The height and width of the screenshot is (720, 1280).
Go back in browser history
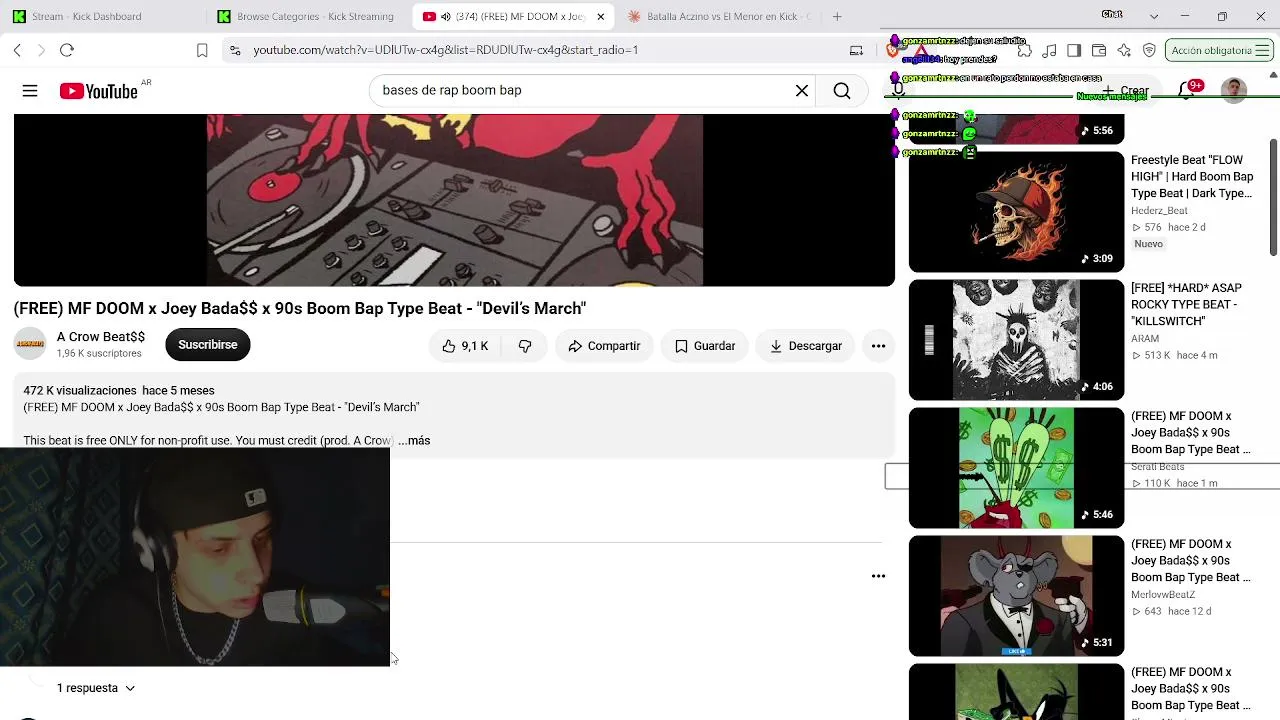click(17, 50)
